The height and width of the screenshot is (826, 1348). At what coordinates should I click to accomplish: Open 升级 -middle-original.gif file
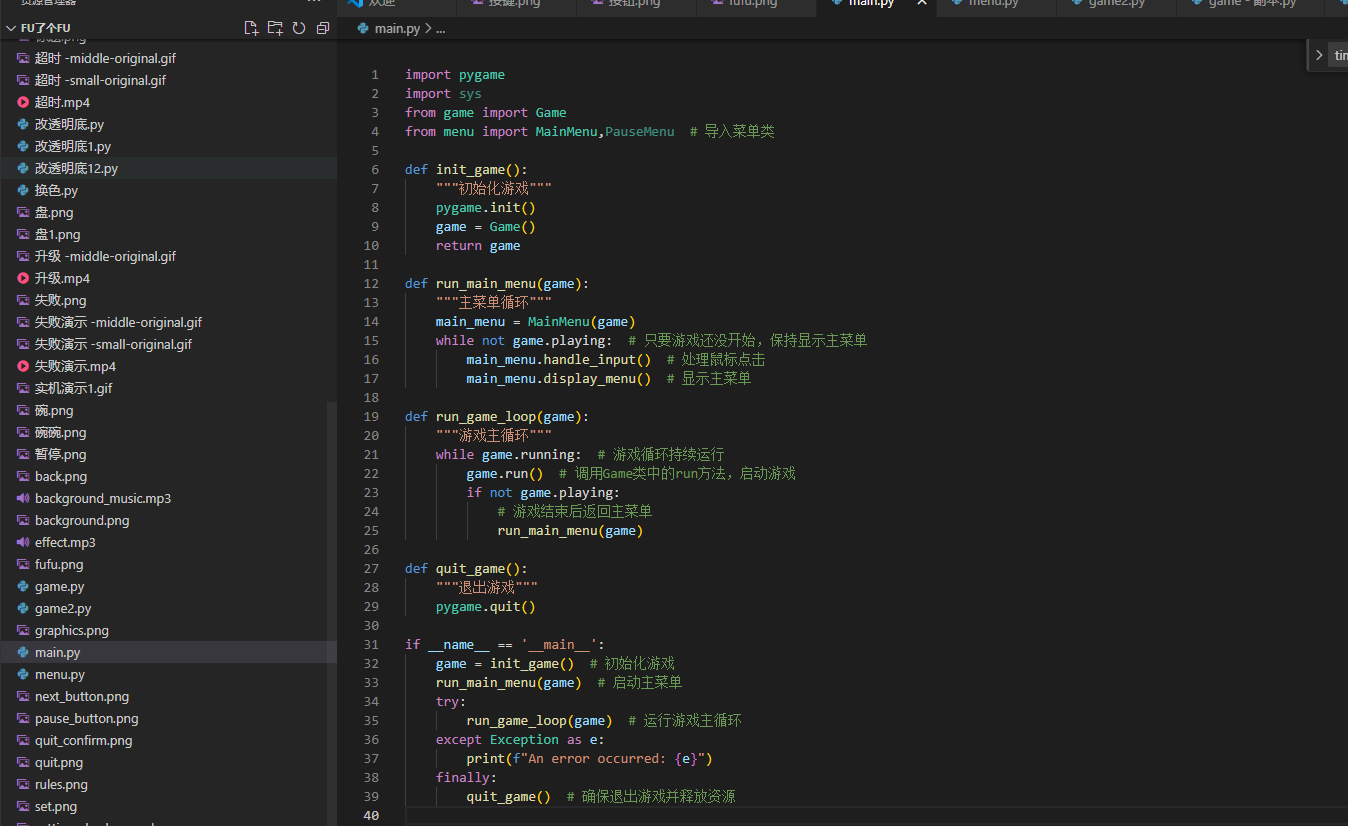[168, 256]
